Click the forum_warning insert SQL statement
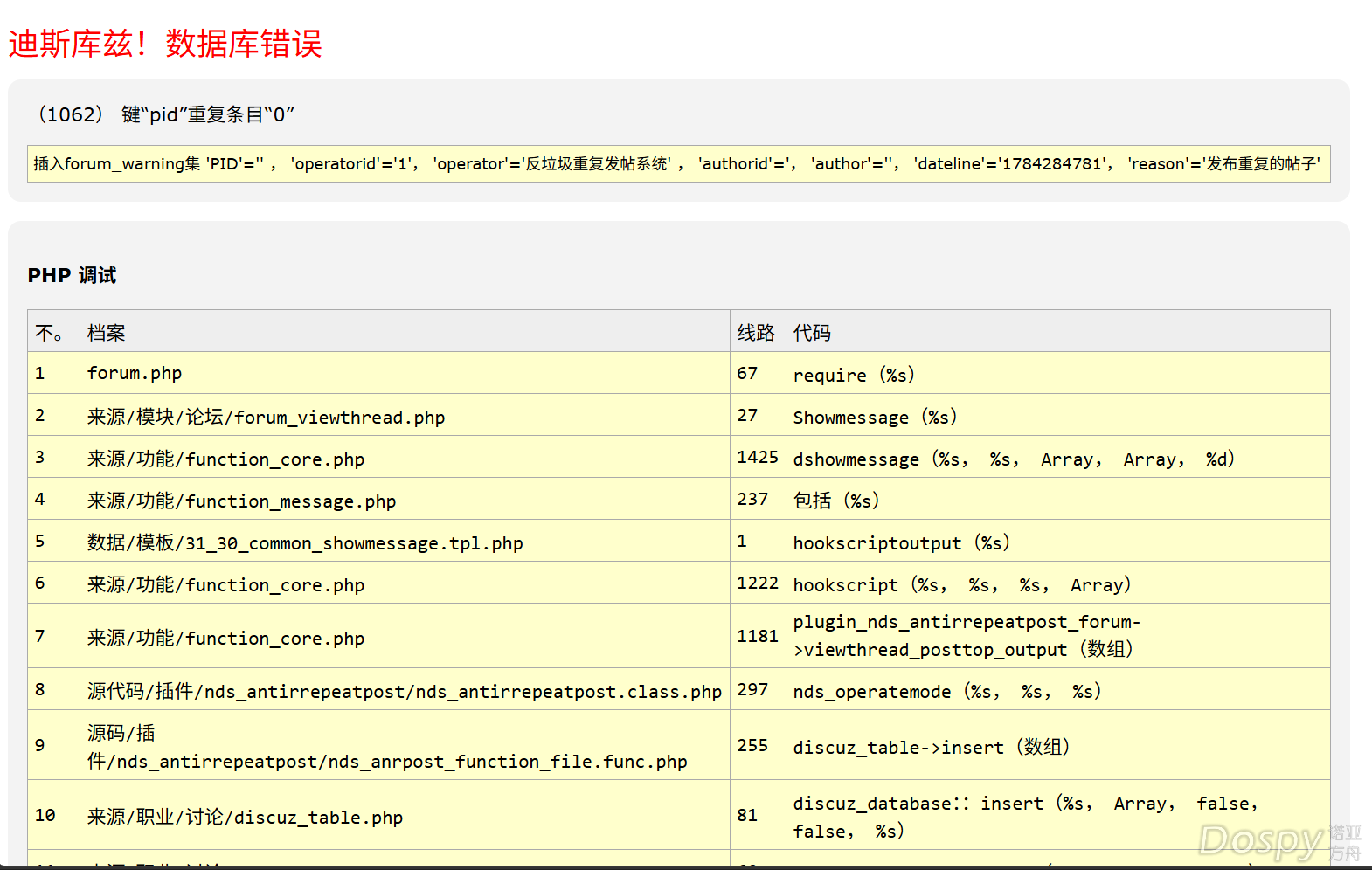 click(x=679, y=163)
